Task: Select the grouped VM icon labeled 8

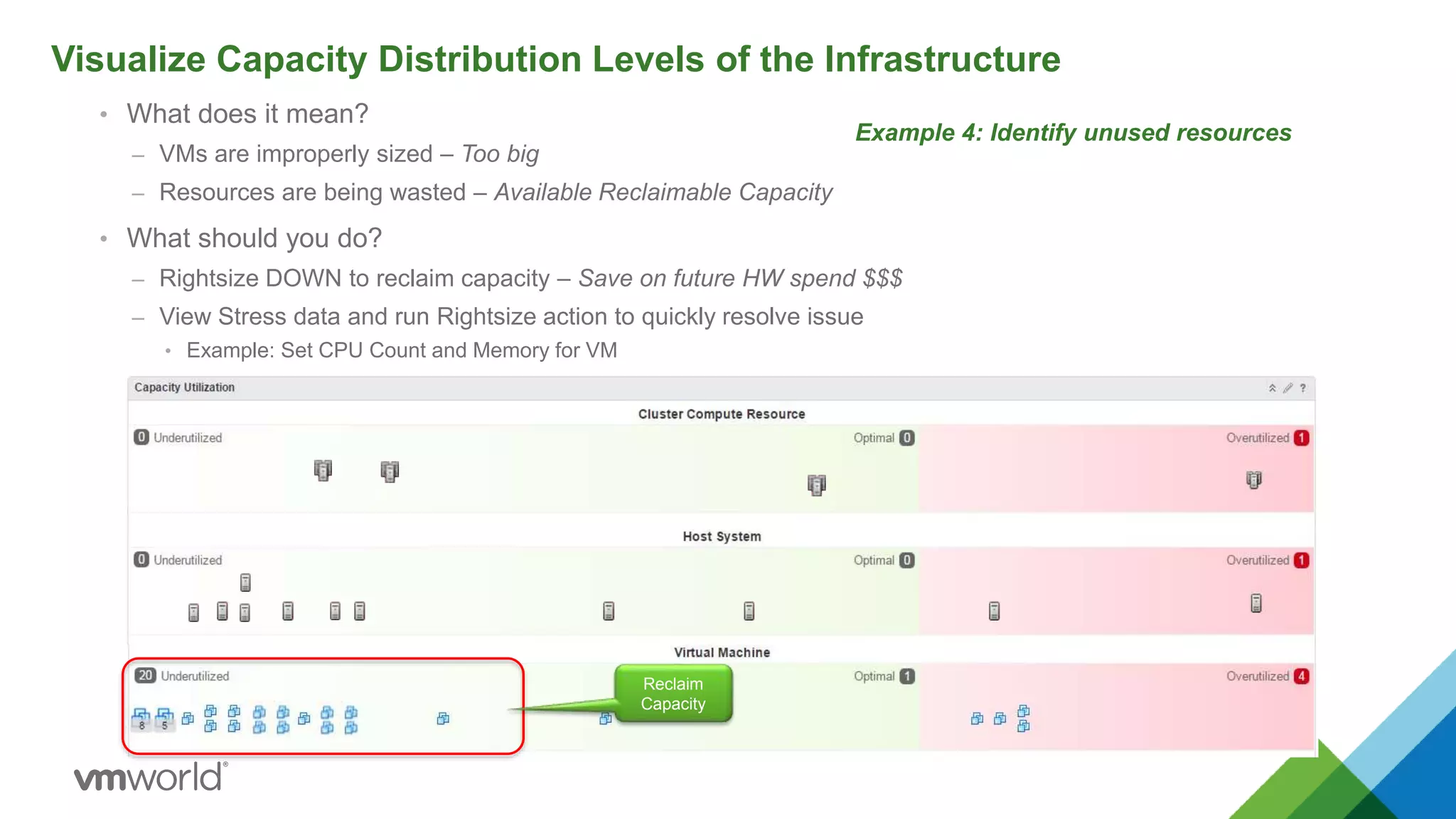Action: click(x=141, y=719)
